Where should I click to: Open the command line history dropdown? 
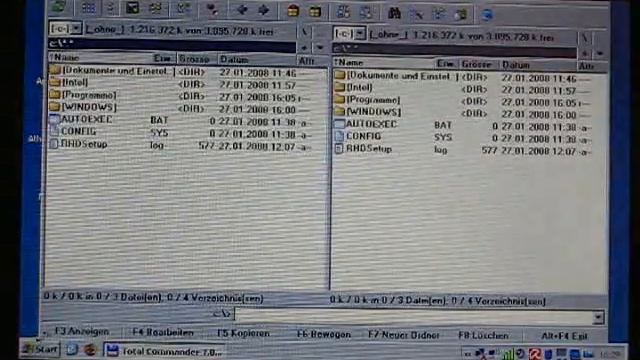click(598, 317)
